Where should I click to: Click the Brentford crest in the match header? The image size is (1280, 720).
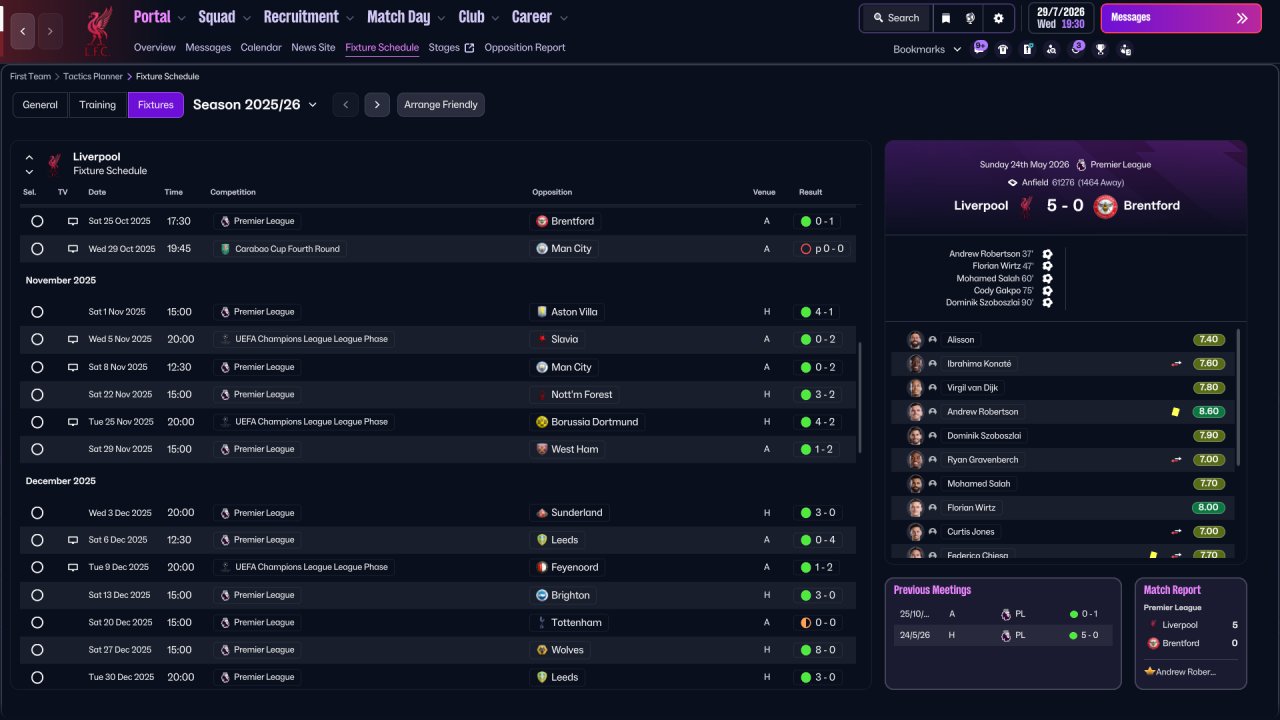coord(1105,206)
